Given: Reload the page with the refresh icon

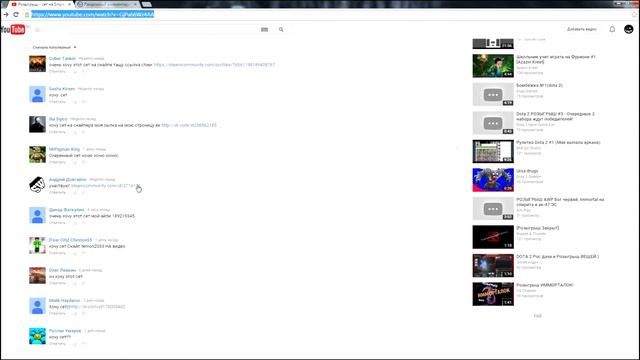Looking at the screenshot, I should point(16,14).
